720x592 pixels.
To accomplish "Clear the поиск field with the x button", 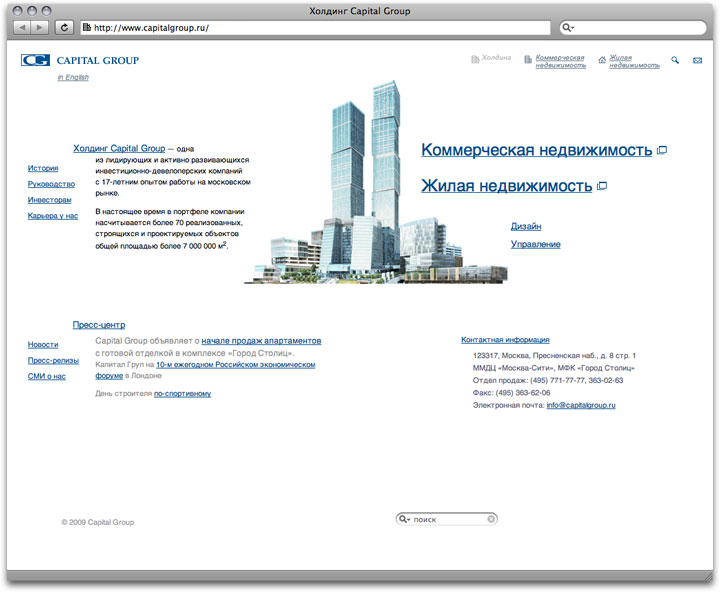I will pos(491,519).
